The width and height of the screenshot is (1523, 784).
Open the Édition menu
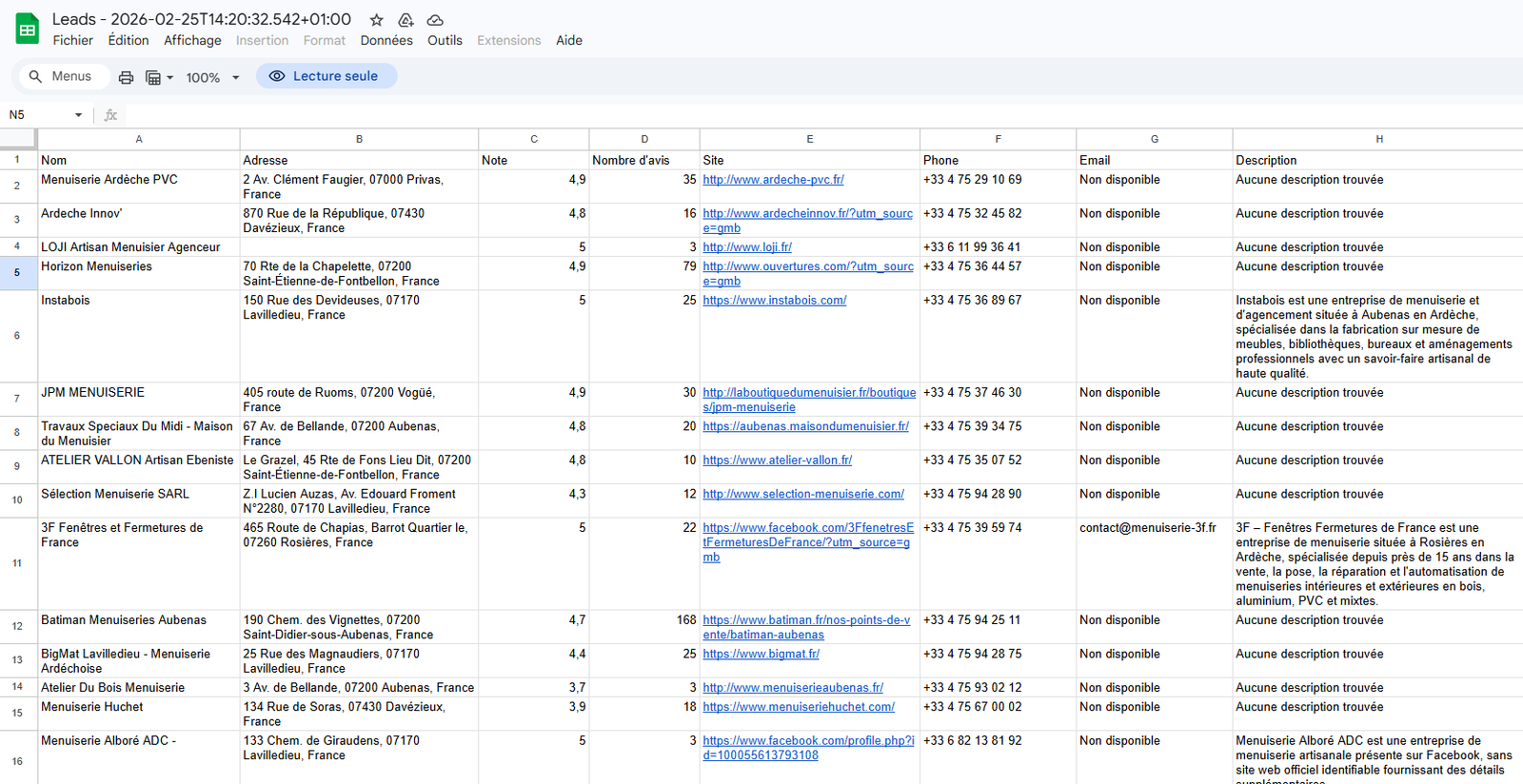[129, 40]
